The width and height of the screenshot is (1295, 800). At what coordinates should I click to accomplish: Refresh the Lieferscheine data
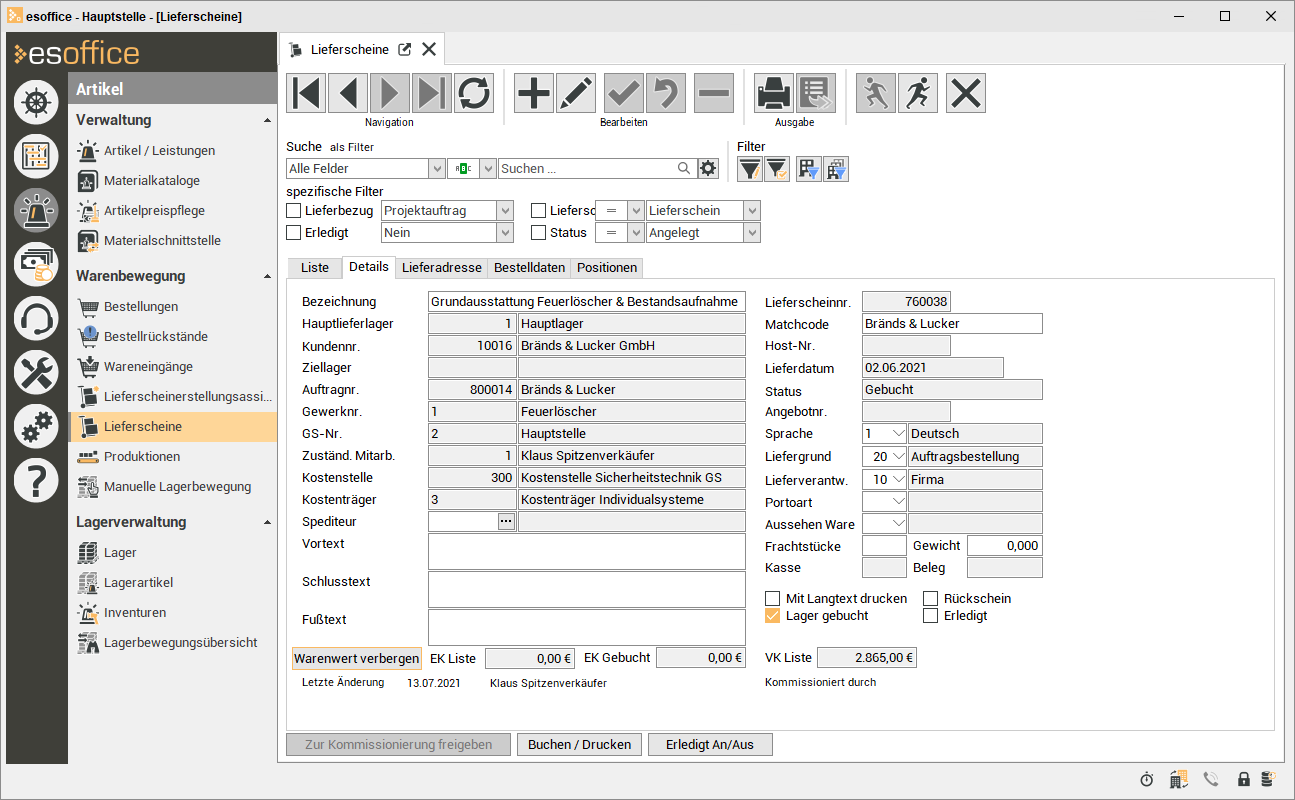click(474, 93)
